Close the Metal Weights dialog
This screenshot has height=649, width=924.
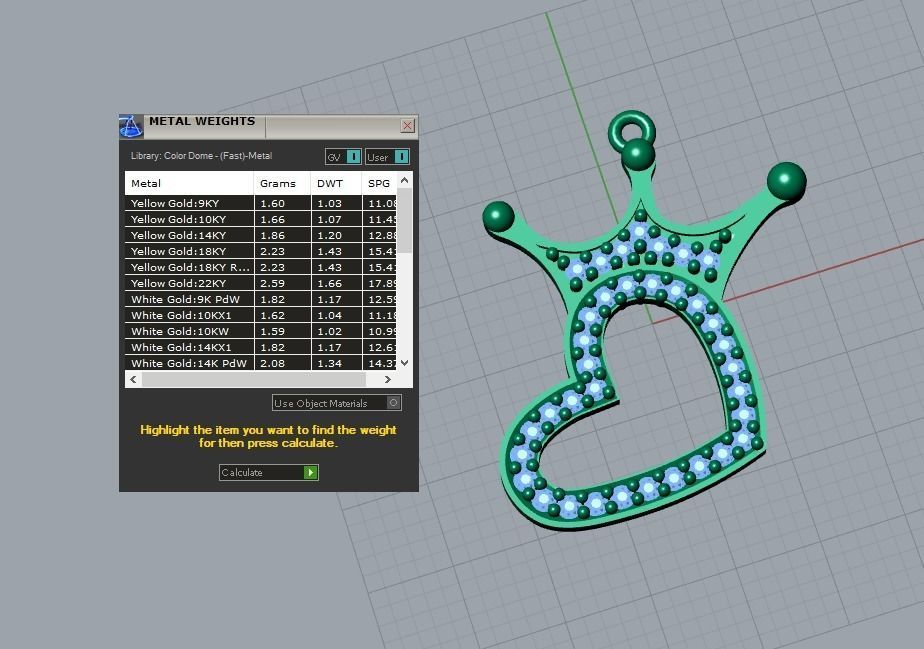[x=407, y=126]
